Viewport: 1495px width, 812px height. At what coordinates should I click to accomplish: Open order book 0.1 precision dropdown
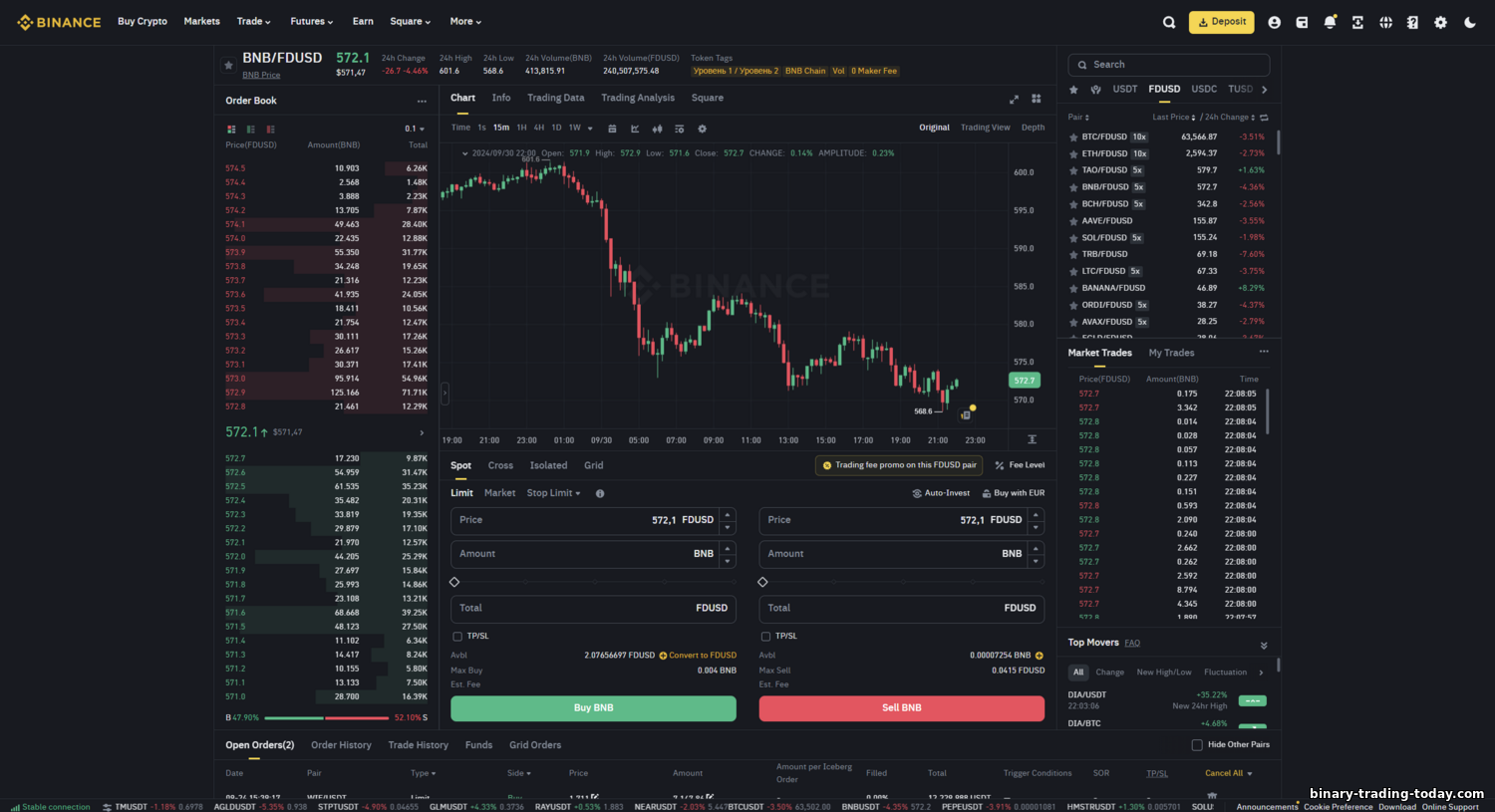(415, 129)
